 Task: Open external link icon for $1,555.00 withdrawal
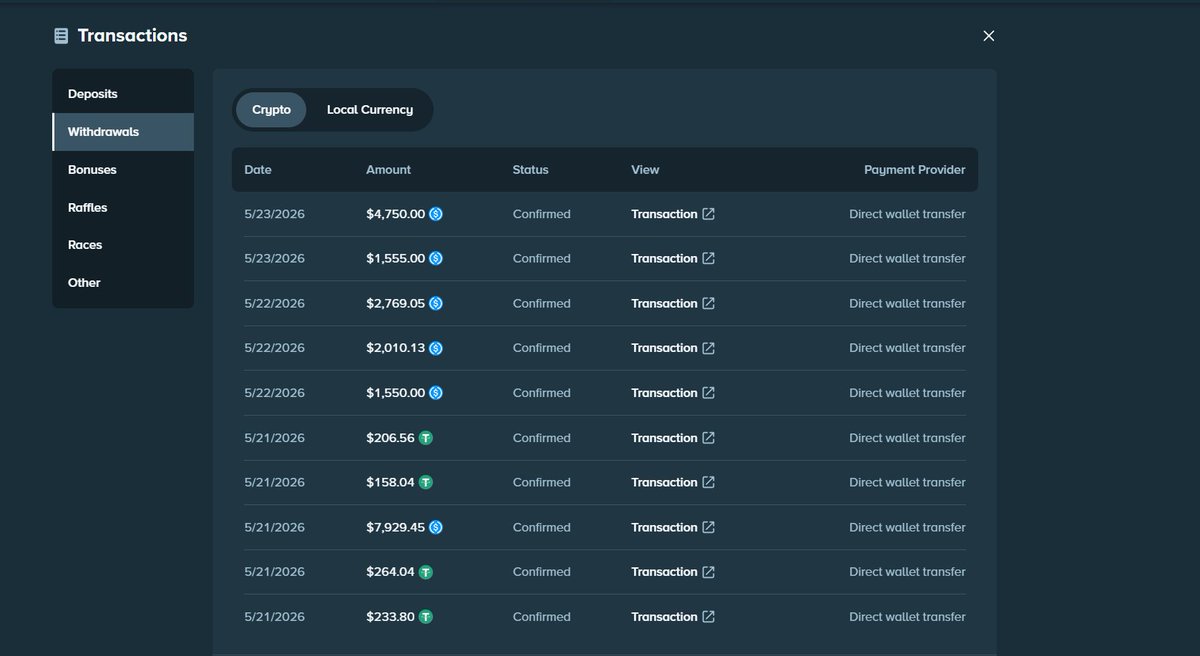709,258
